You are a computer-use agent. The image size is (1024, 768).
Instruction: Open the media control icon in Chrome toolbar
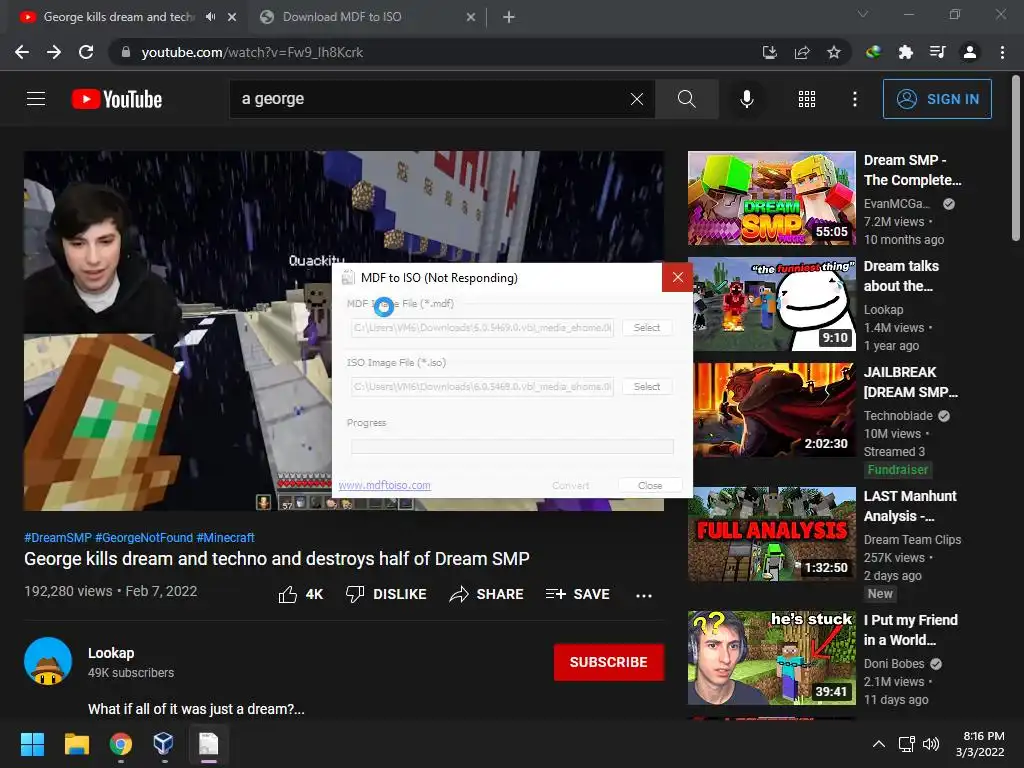point(937,52)
